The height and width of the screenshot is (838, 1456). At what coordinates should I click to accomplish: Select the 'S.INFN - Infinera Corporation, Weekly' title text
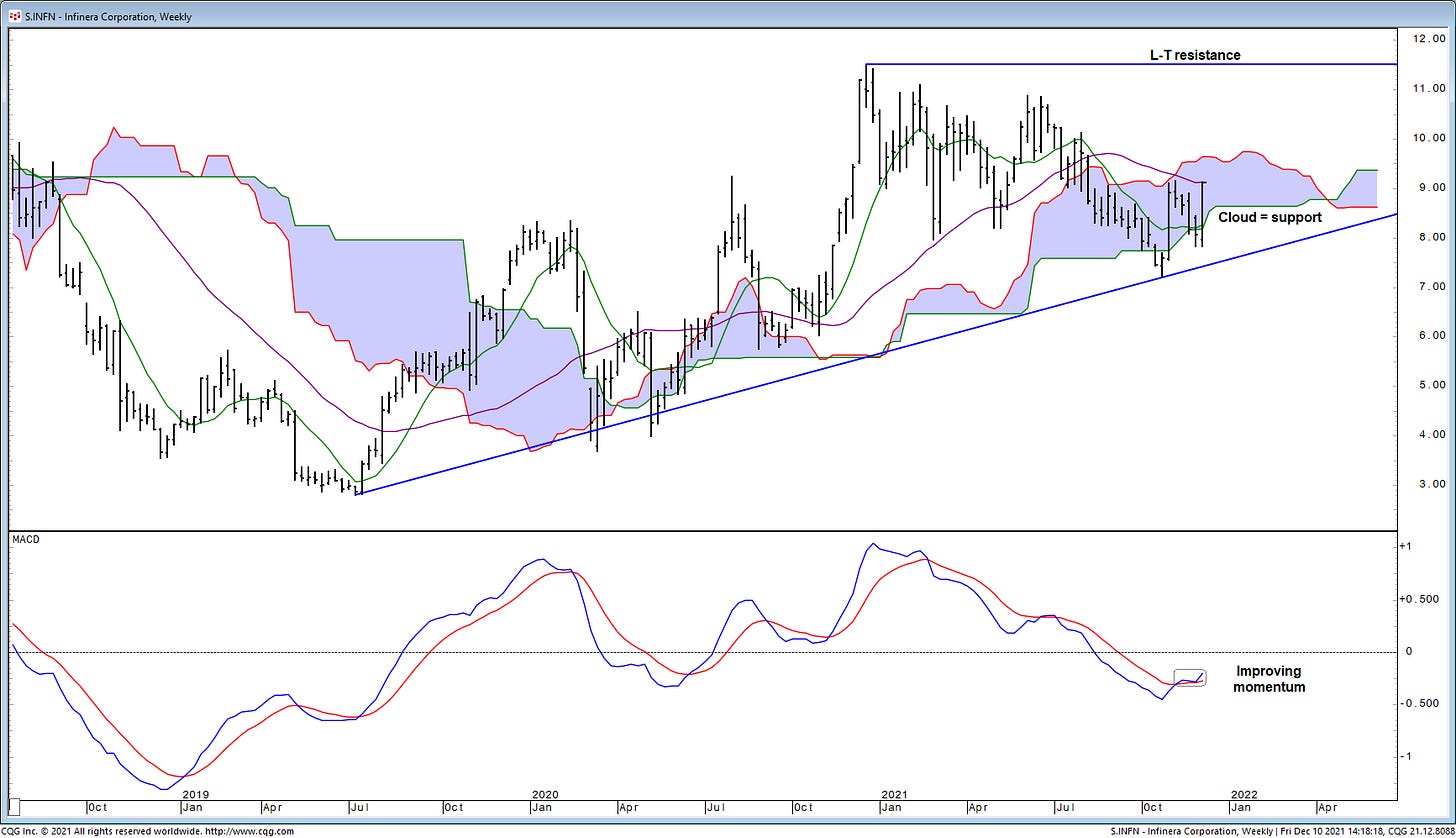tap(107, 17)
